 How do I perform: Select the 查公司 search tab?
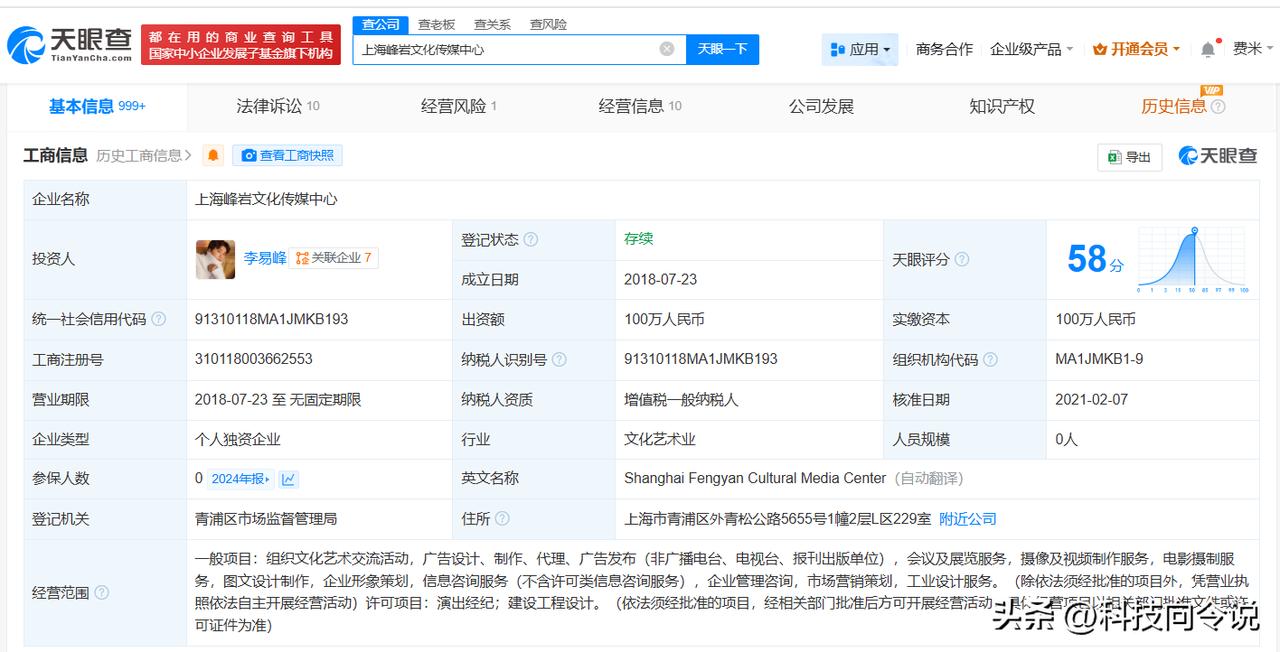(x=381, y=24)
